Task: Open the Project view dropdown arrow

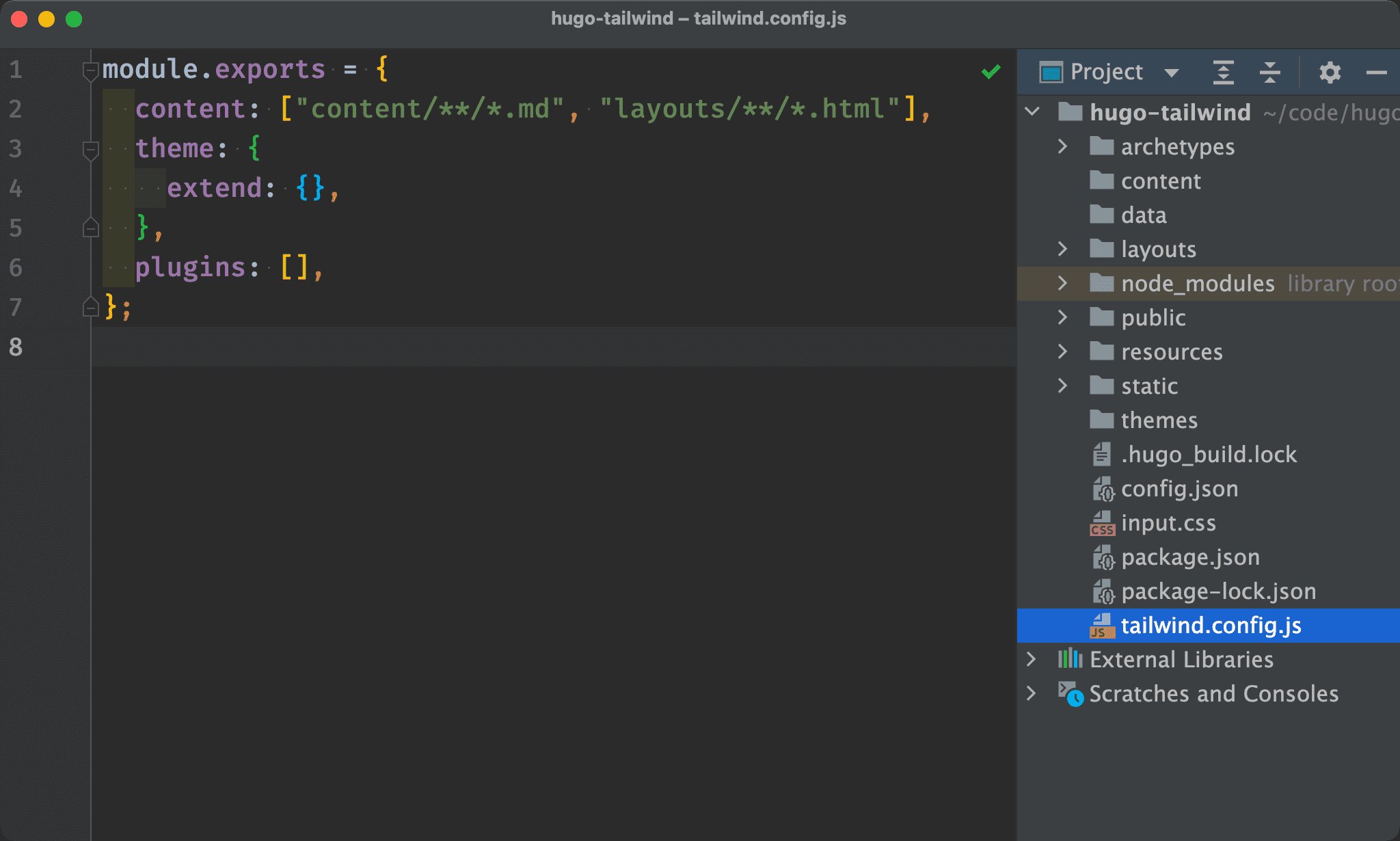Action: (x=1172, y=72)
